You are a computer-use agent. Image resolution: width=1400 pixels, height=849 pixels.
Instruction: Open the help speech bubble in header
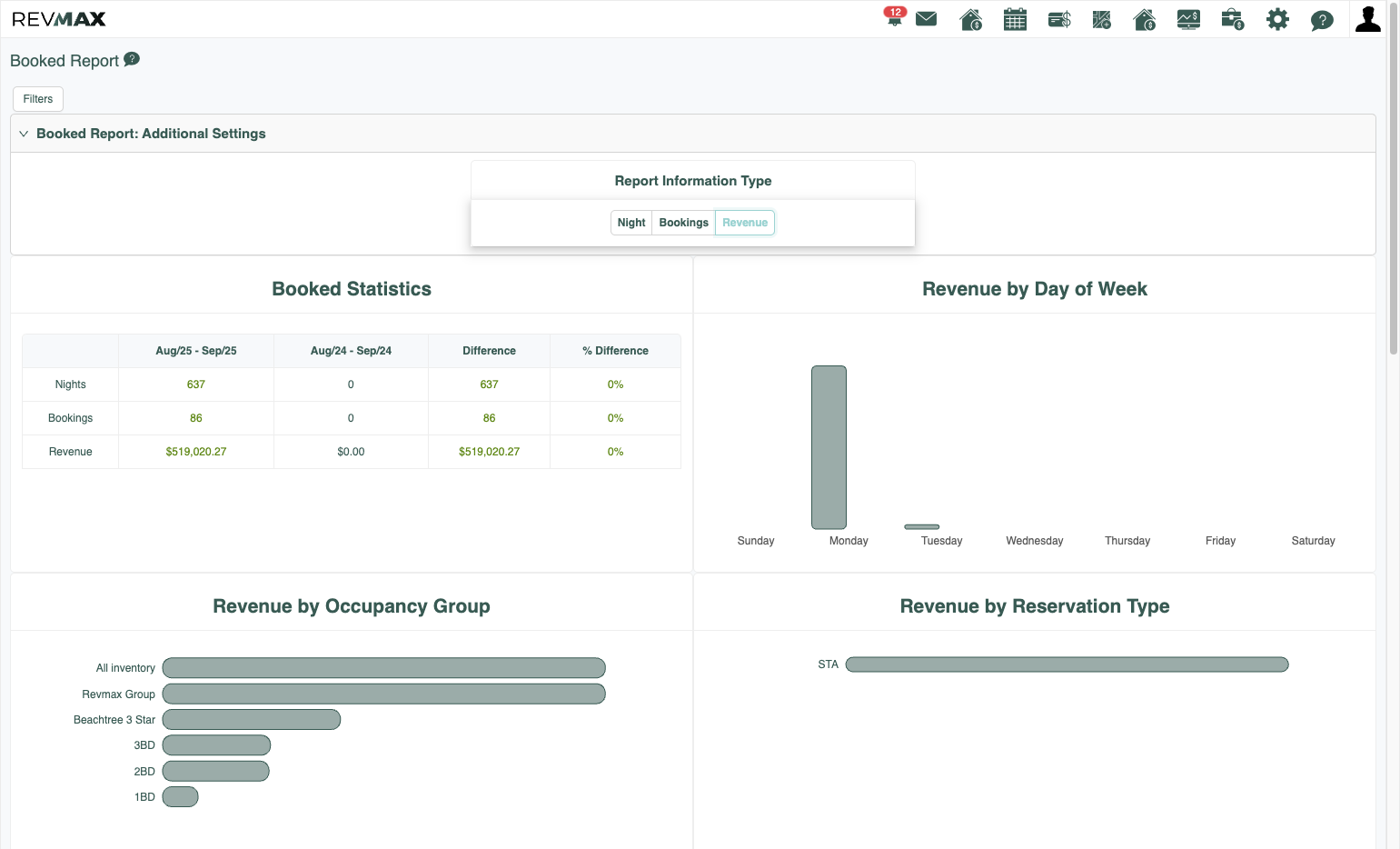click(1322, 20)
